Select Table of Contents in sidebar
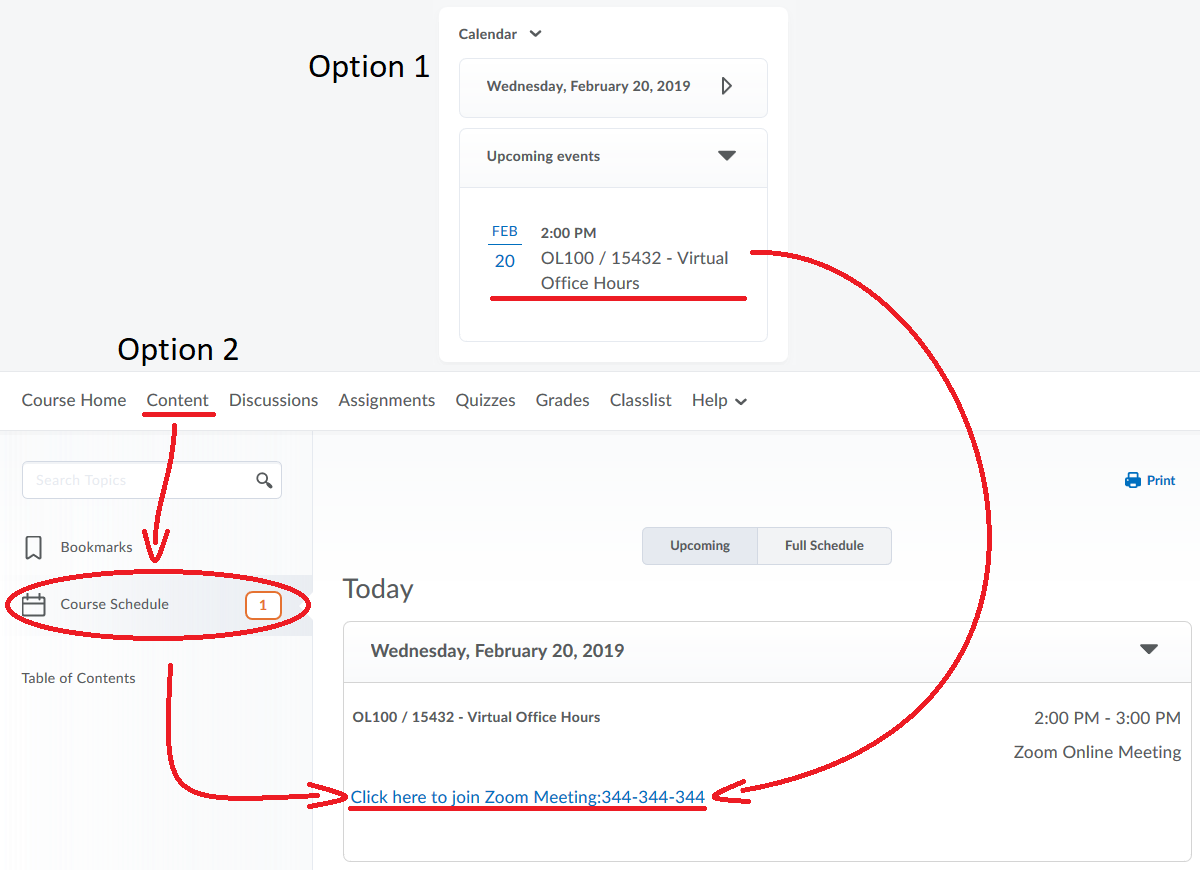The height and width of the screenshot is (870, 1200). click(x=79, y=678)
